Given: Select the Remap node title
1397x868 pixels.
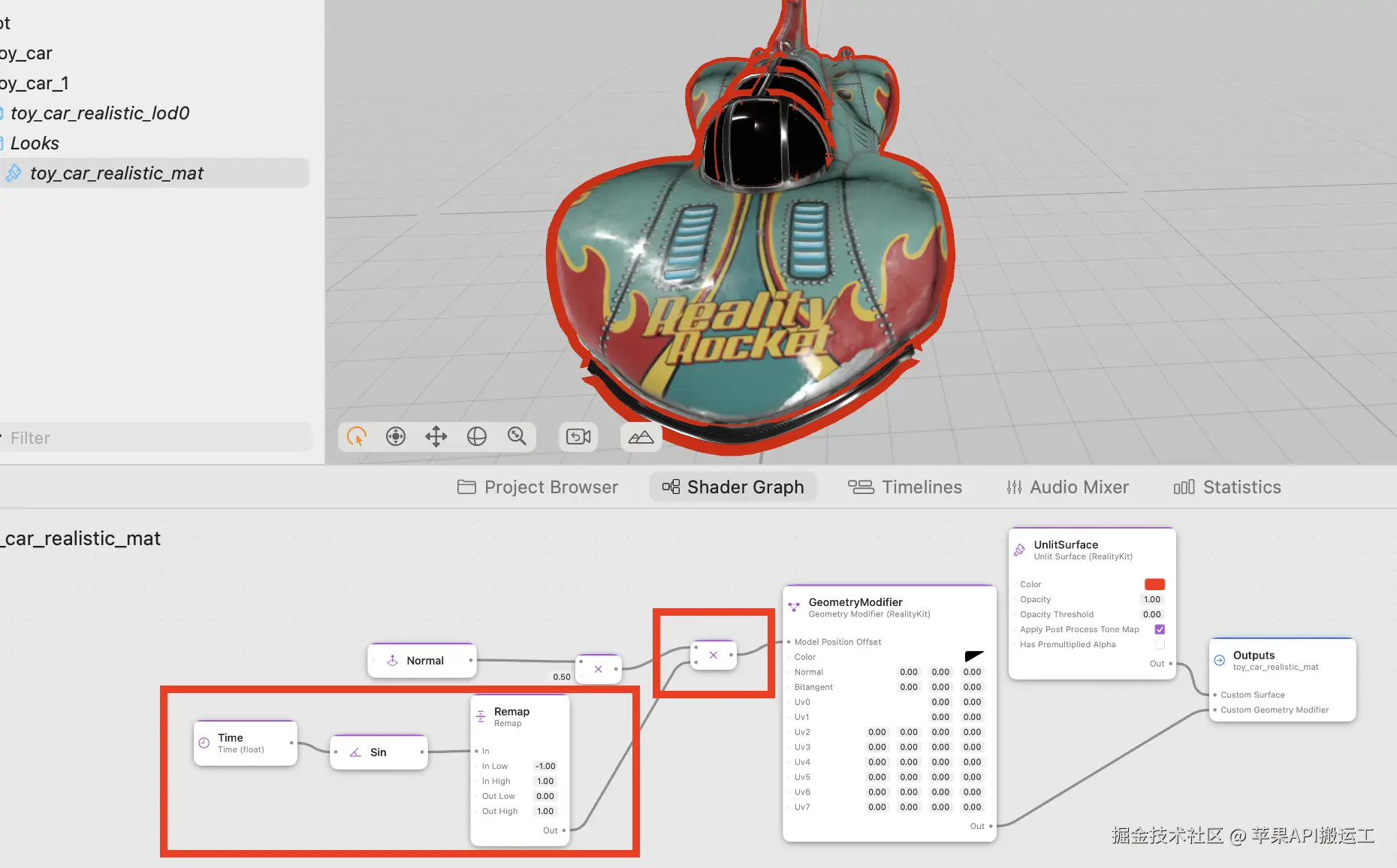Looking at the screenshot, I should point(511,712).
